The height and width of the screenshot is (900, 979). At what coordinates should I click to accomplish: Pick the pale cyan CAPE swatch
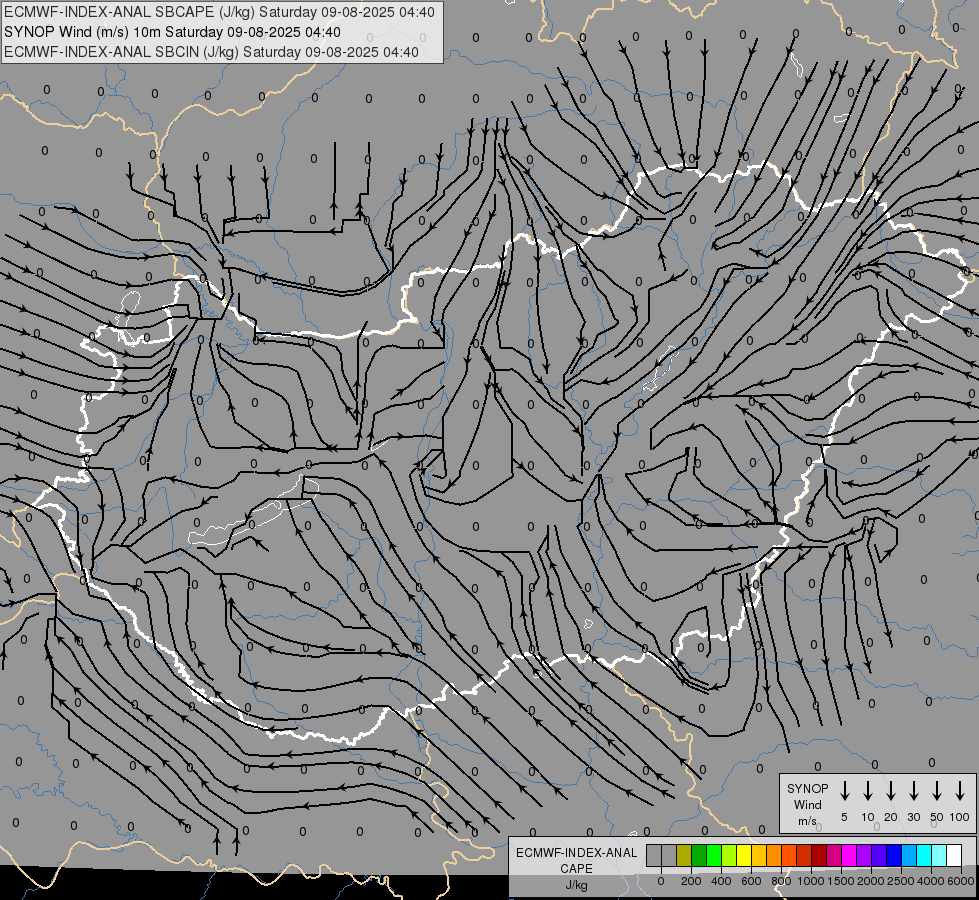coord(938,855)
